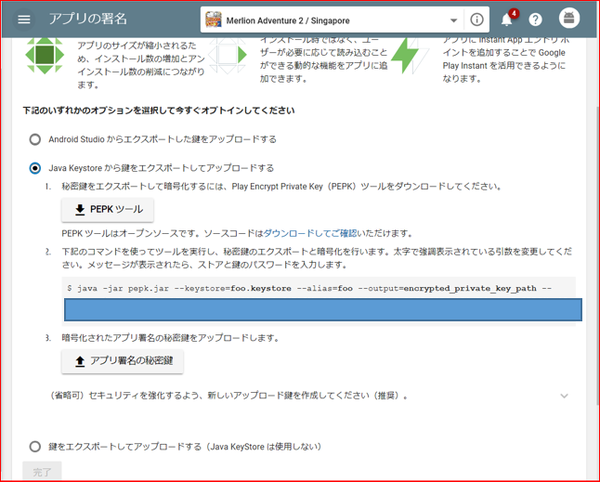600x482 pixels.
Task: Click the dynamic feature module arrow icon
Action: coord(228,55)
